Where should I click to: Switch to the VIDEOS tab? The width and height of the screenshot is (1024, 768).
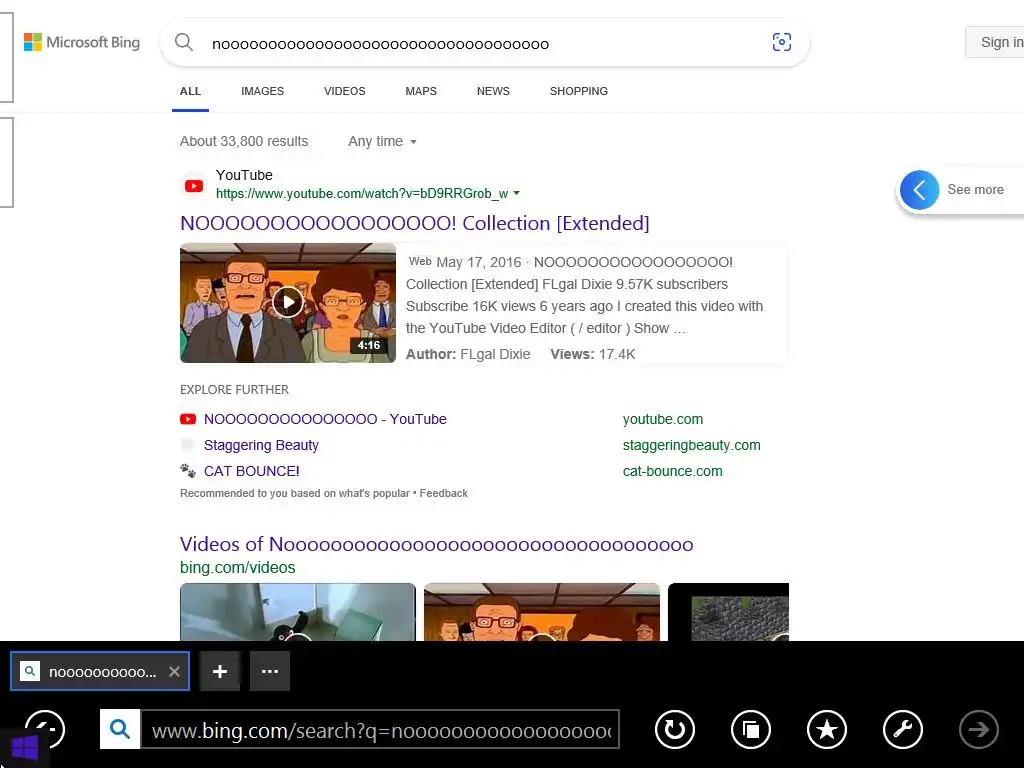pyautogui.click(x=345, y=91)
